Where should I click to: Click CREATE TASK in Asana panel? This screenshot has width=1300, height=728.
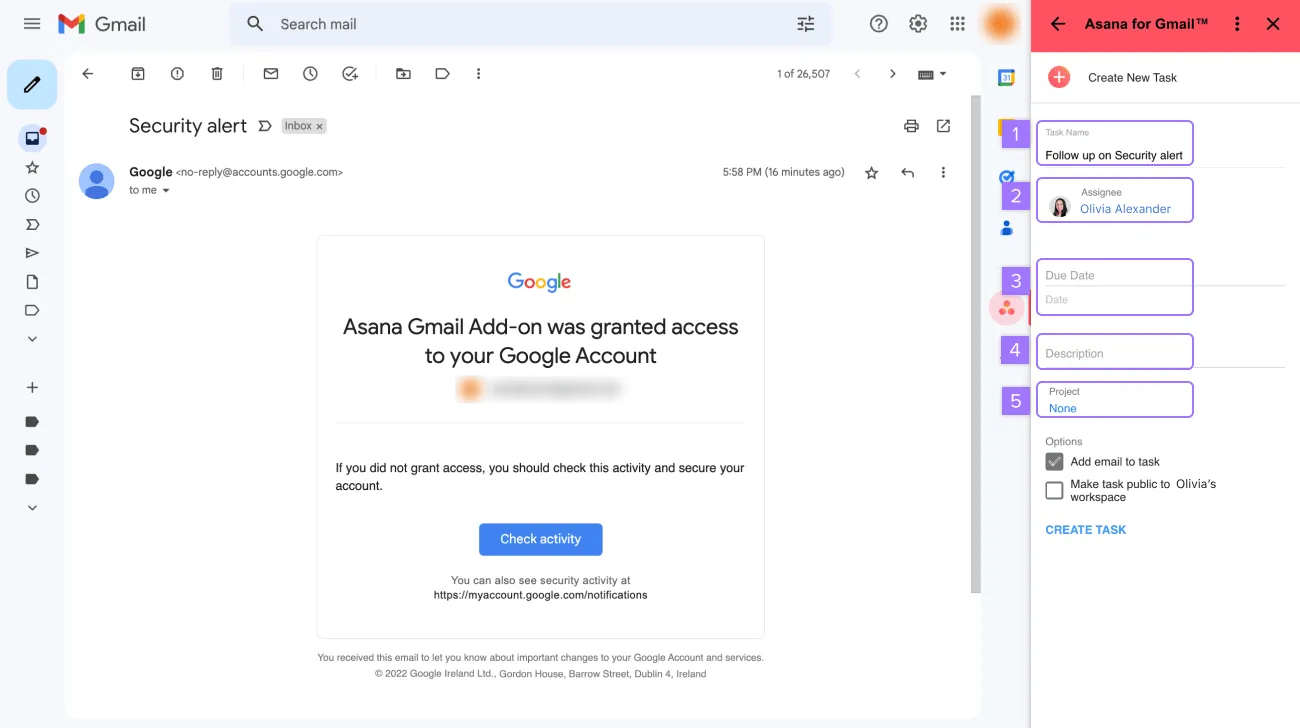pyautogui.click(x=1085, y=529)
